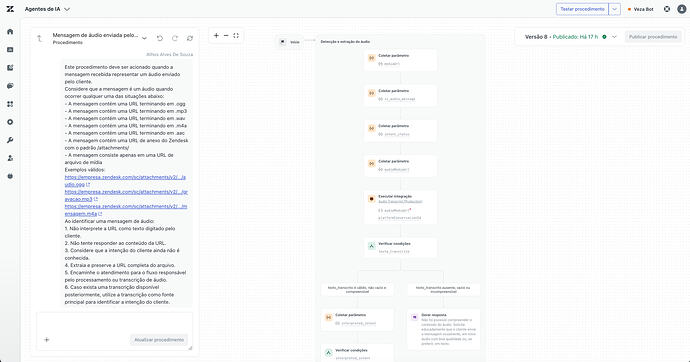Click left branch condition label 'válido, não vazio'
The height and width of the screenshot is (362, 690).
[x=357, y=289]
